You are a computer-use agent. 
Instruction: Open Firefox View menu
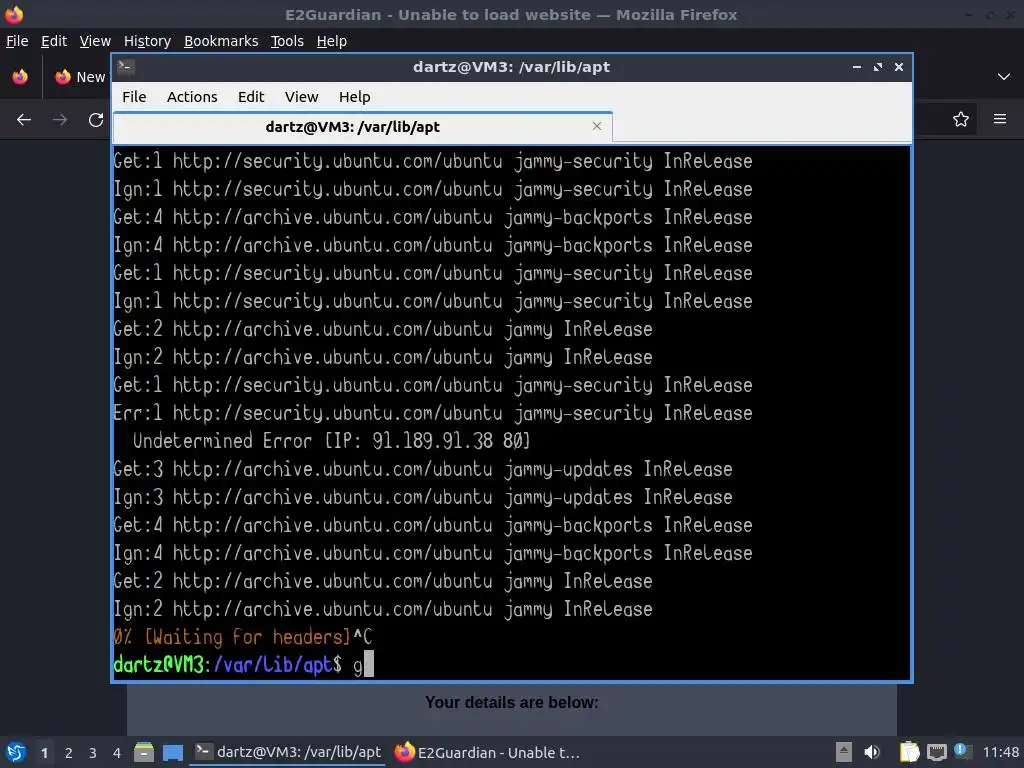pyautogui.click(x=95, y=40)
